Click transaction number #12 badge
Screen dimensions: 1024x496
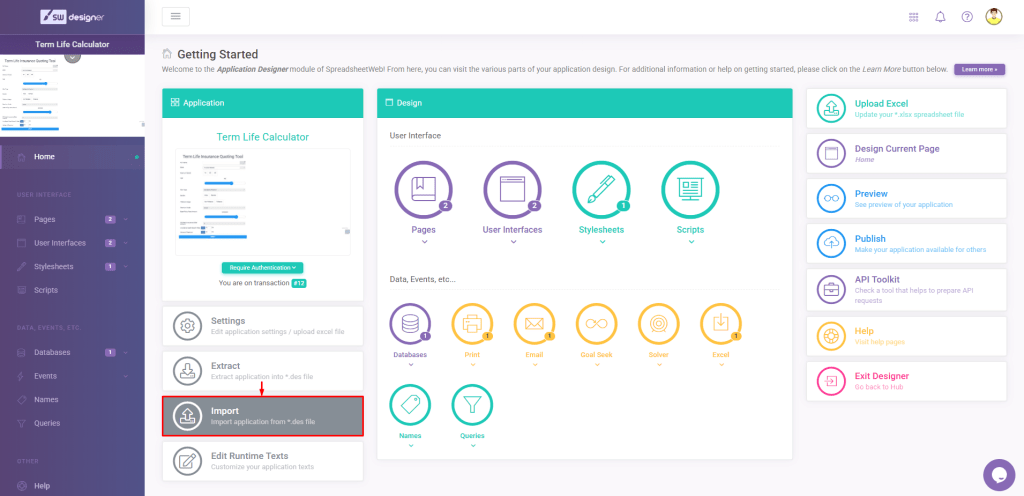(299, 283)
